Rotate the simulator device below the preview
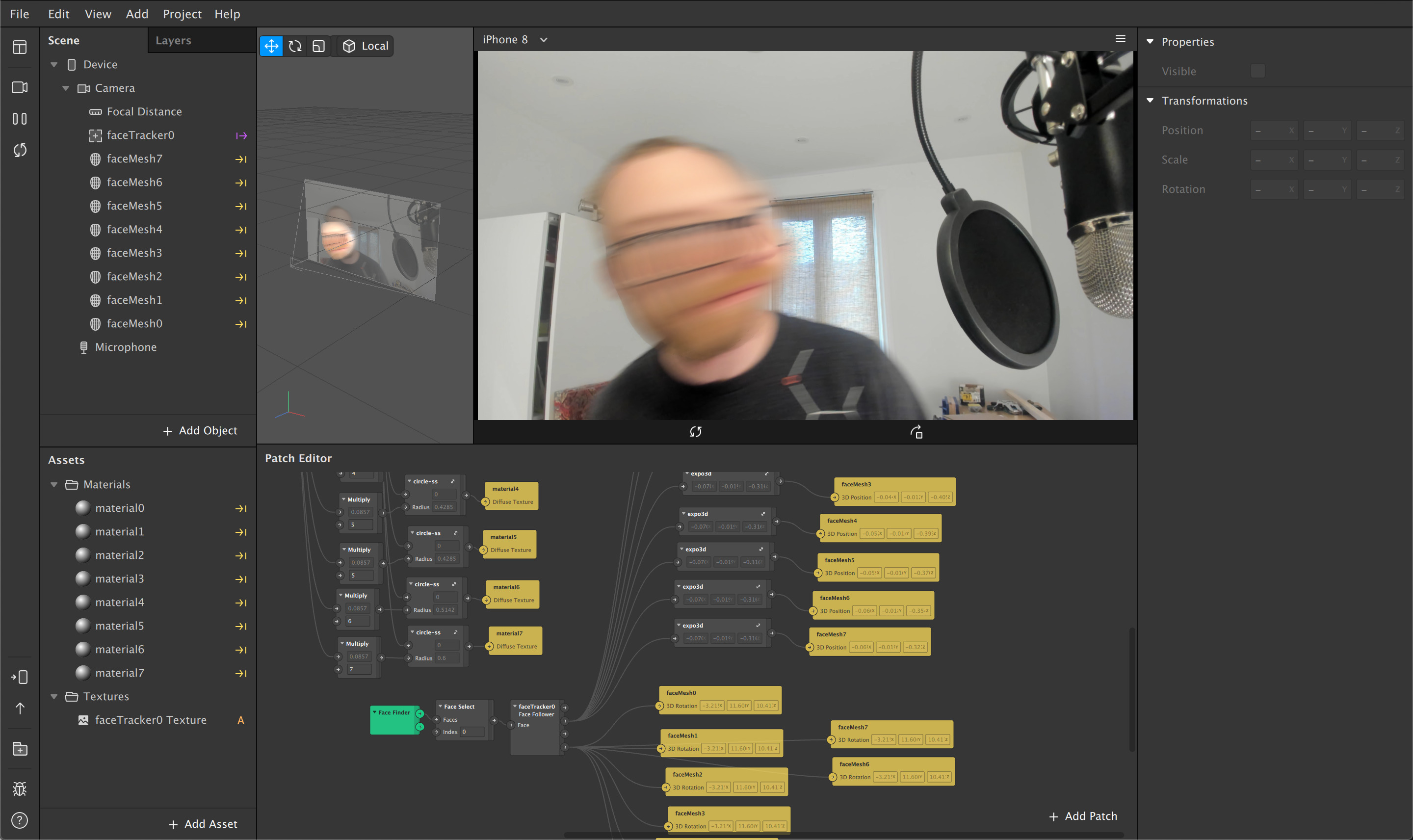Image resolution: width=1413 pixels, height=840 pixels. click(x=916, y=432)
